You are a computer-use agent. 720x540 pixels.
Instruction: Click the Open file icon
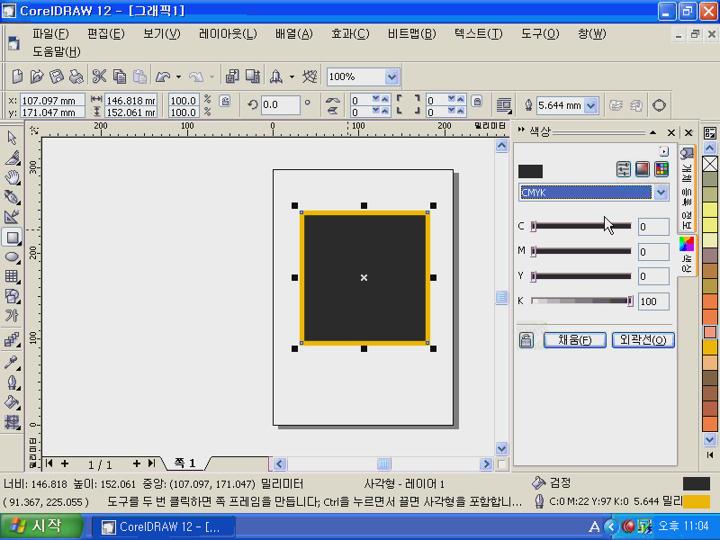[x=37, y=76]
